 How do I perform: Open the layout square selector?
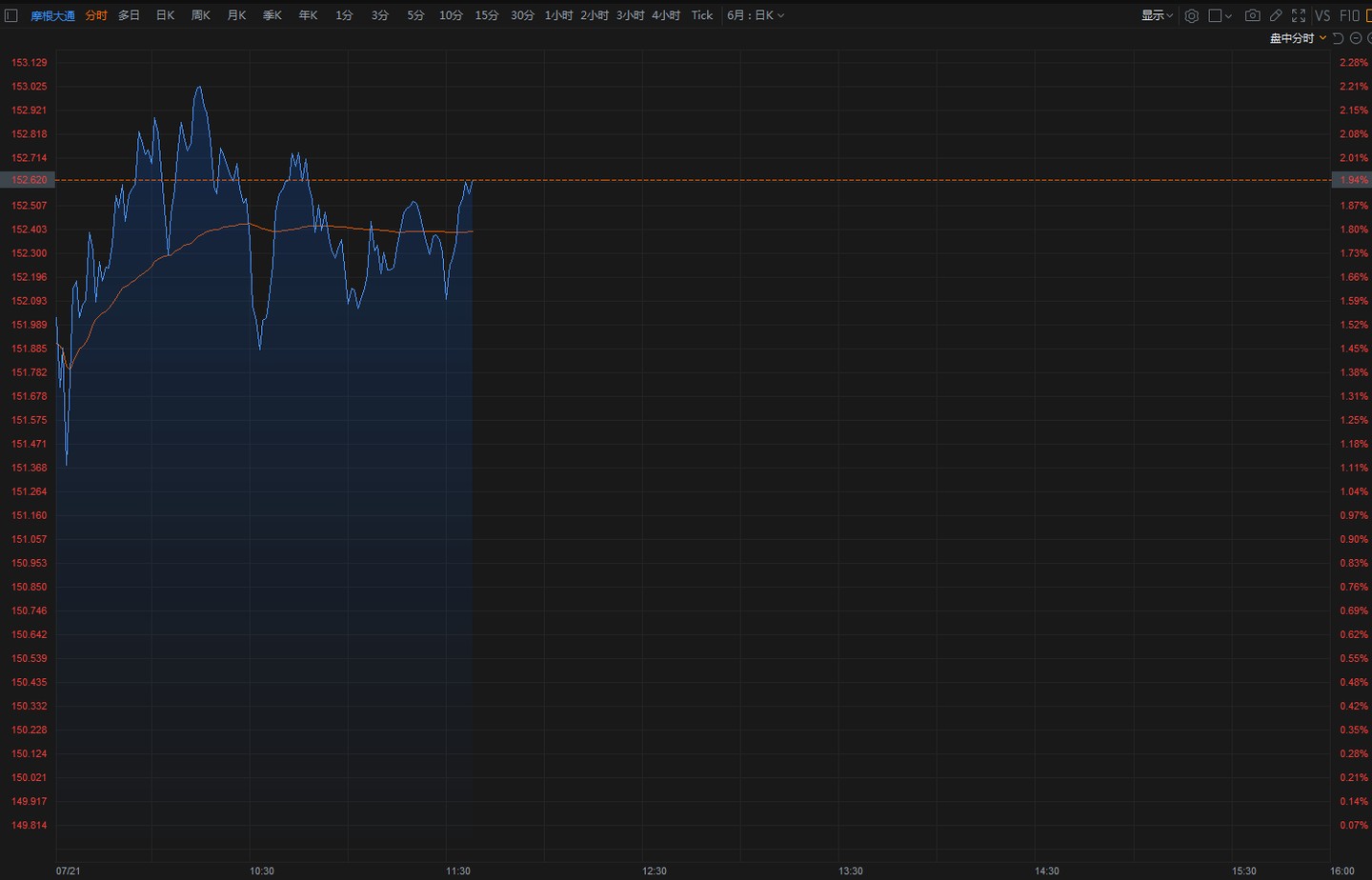pos(1221,15)
